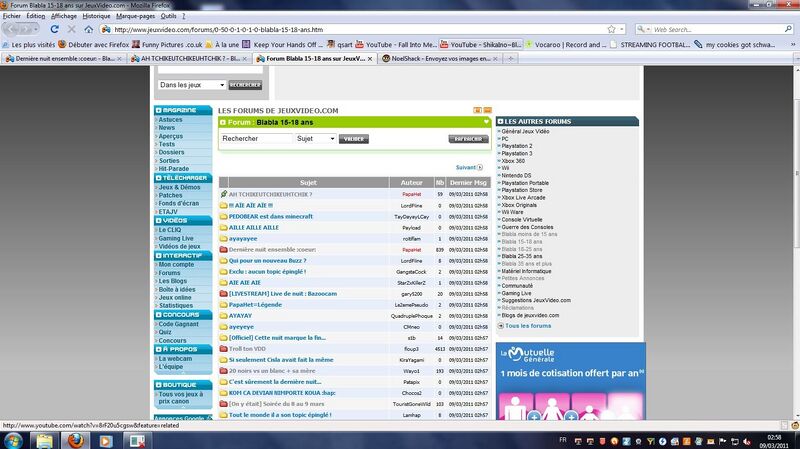The width and height of the screenshot is (800, 449).
Task: Click the orange icon above the forum header
Action: coord(477,109)
